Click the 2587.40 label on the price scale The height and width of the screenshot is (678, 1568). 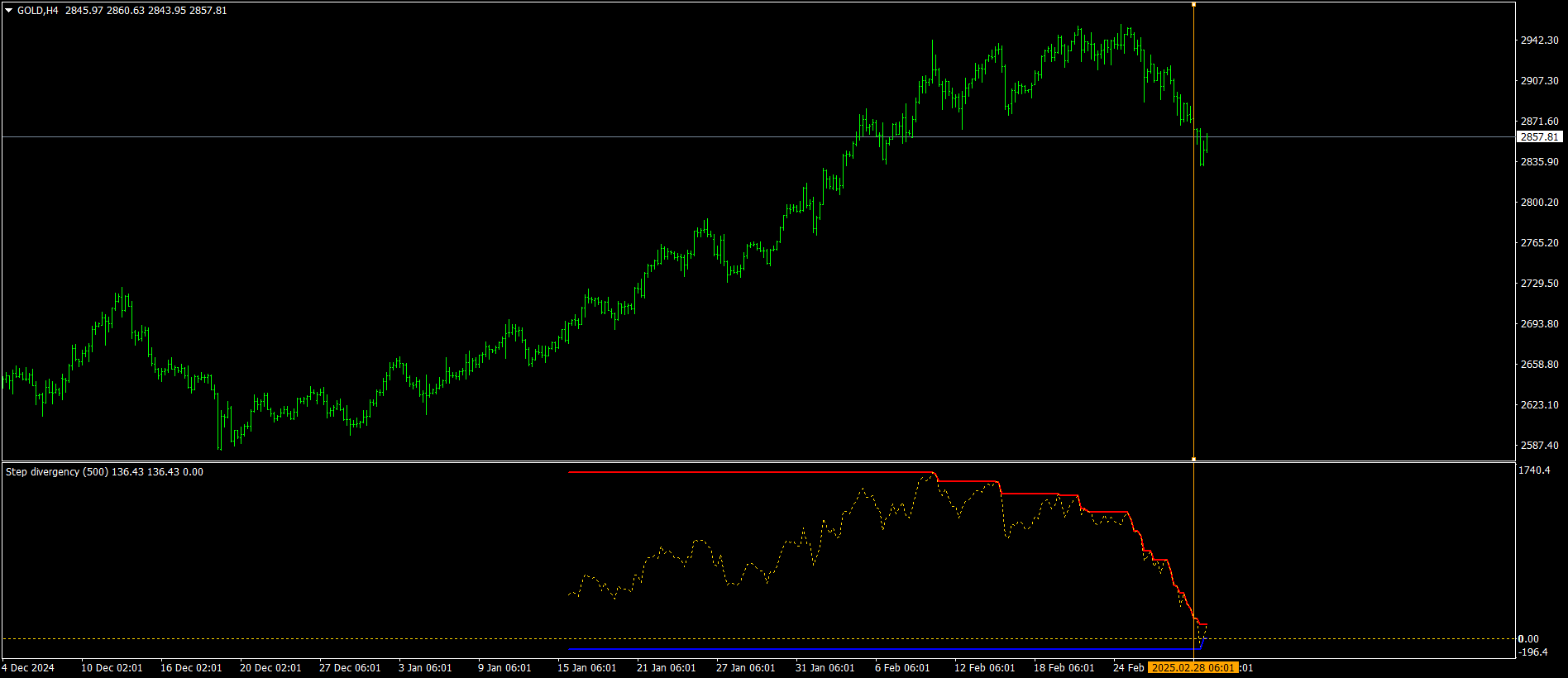point(1540,446)
